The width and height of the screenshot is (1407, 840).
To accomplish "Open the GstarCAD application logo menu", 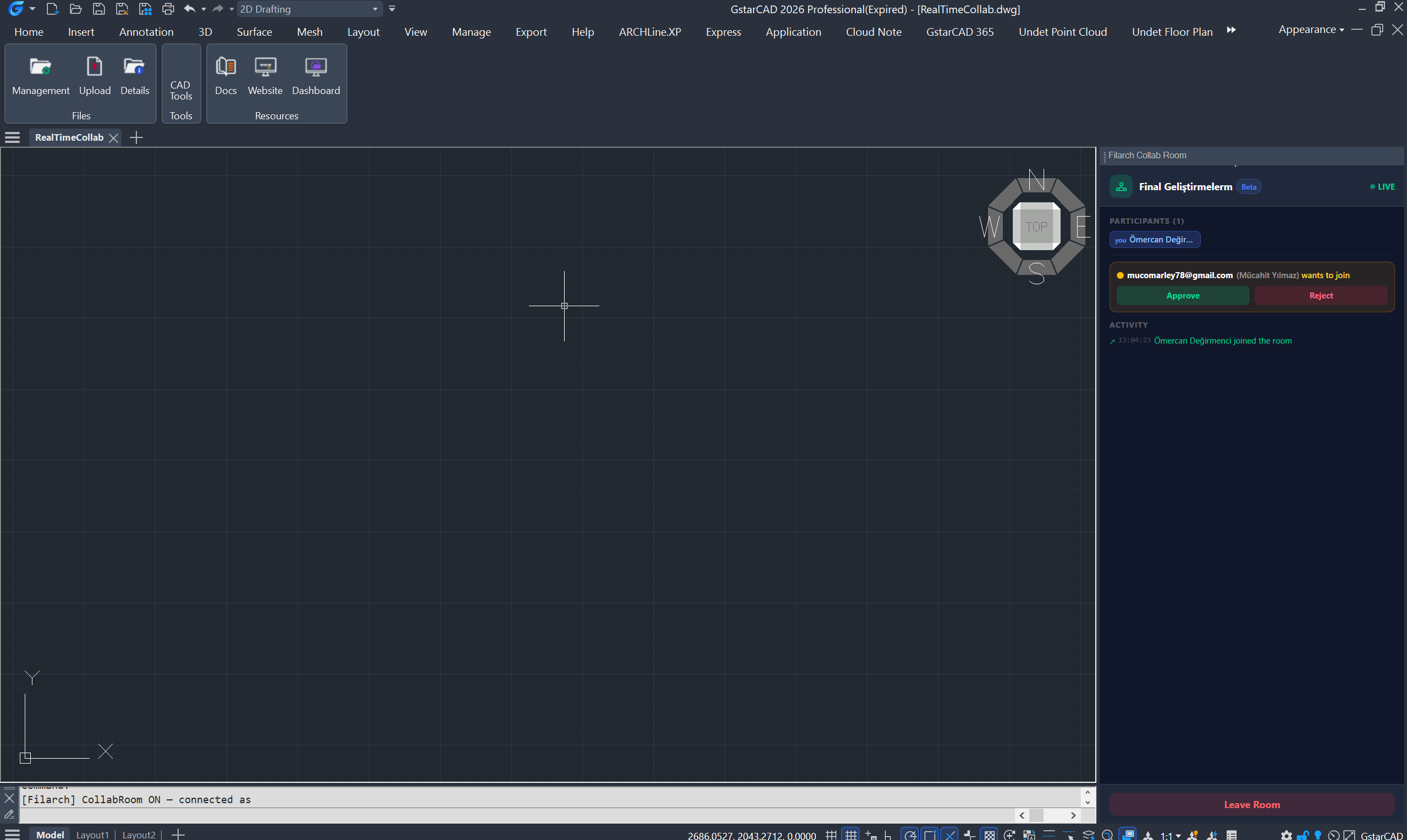I will tap(16, 8).
